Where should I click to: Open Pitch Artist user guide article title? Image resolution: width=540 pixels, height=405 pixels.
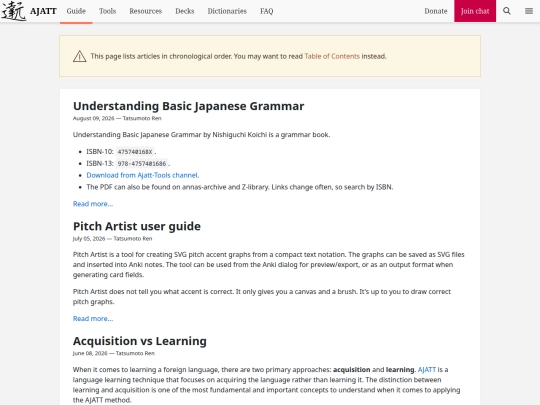coord(137,226)
